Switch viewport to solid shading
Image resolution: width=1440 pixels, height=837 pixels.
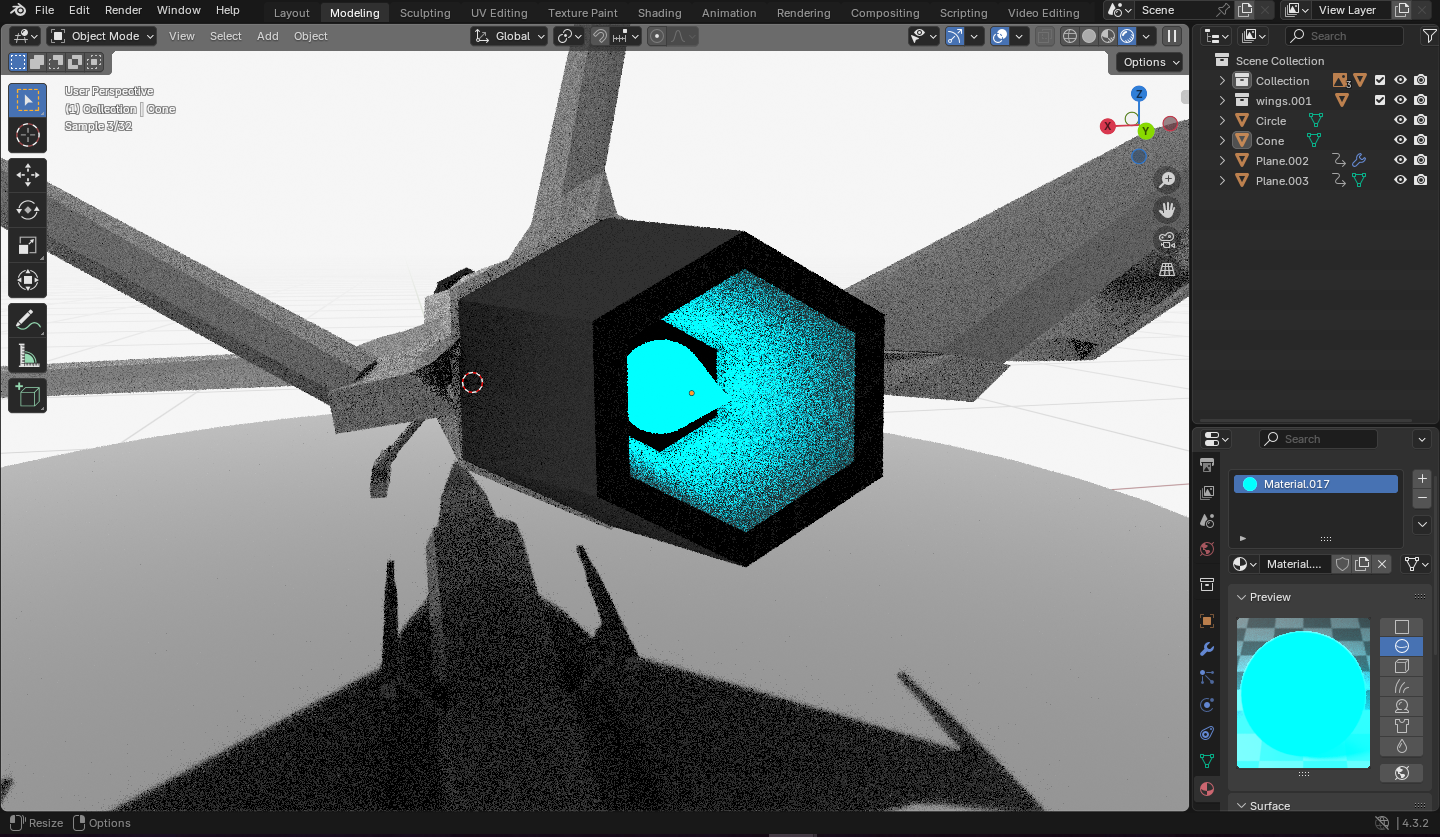(1089, 36)
